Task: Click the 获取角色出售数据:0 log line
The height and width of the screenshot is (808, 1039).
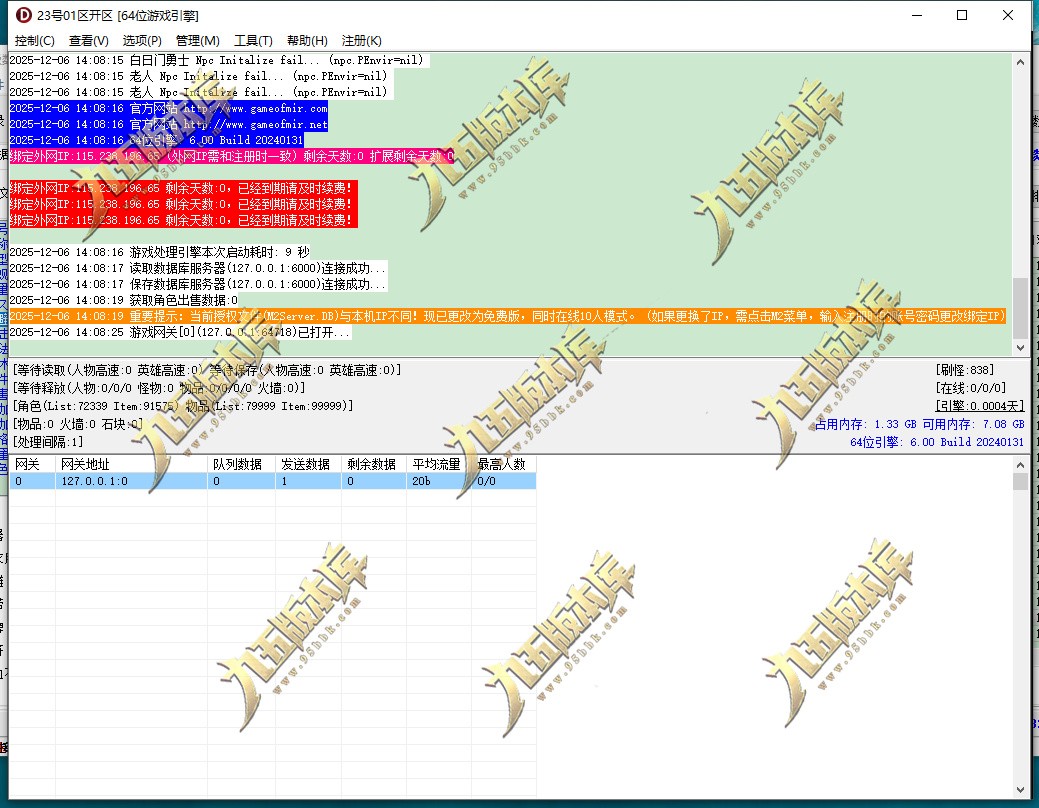Action: (124, 300)
